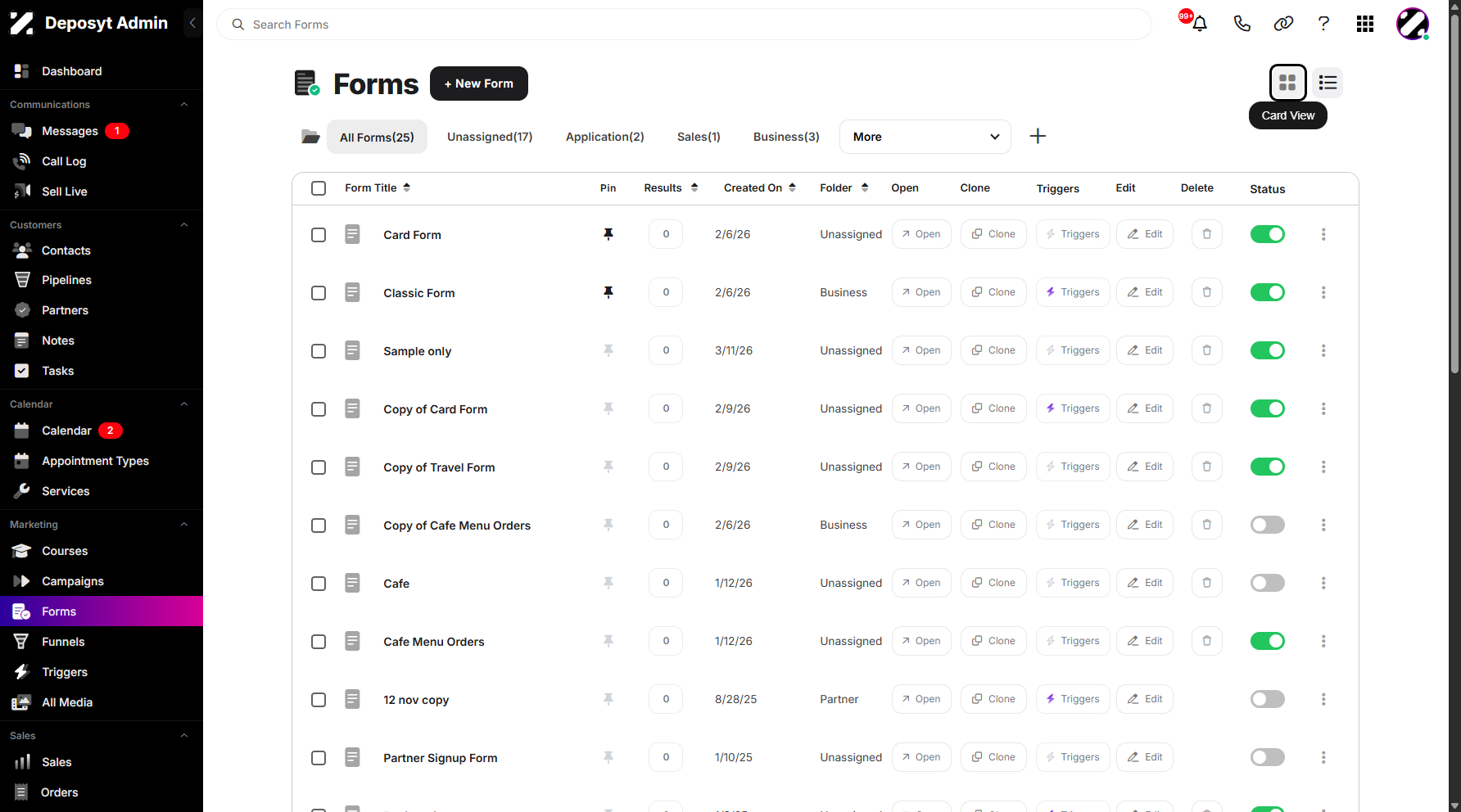Sort by Form Title column

[x=378, y=188]
